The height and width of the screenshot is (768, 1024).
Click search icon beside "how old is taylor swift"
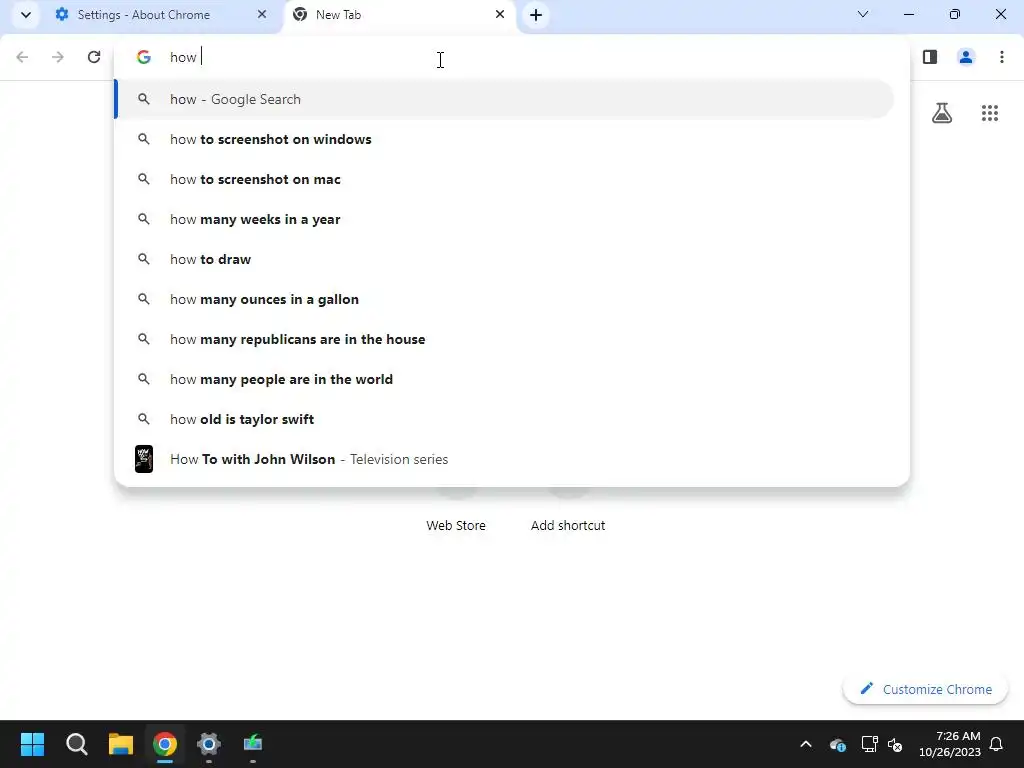144,419
